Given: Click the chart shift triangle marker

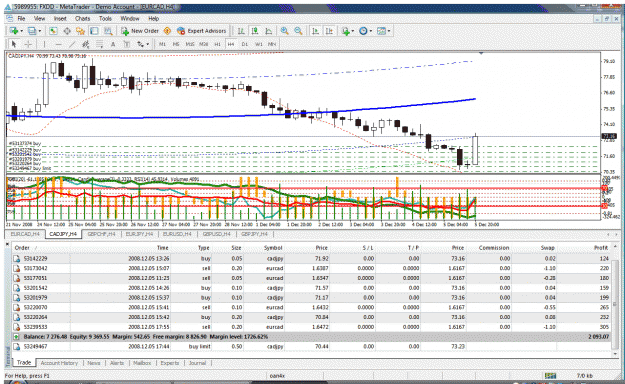Looking at the screenshot, I should click(x=481, y=53).
